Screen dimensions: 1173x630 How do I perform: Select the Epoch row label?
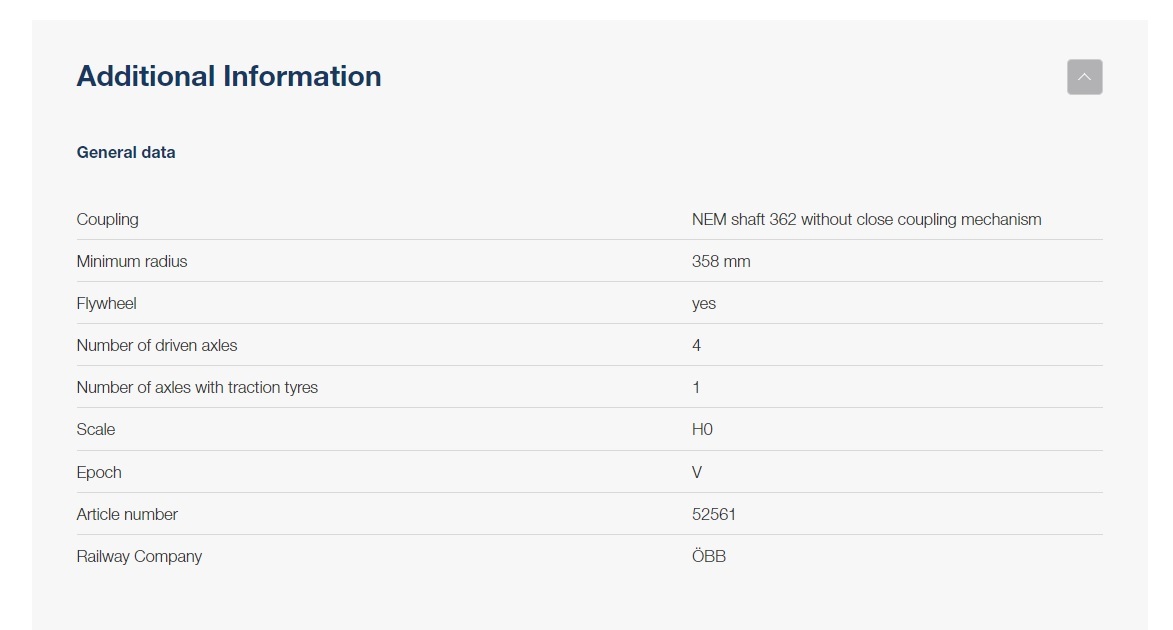coord(99,472)
